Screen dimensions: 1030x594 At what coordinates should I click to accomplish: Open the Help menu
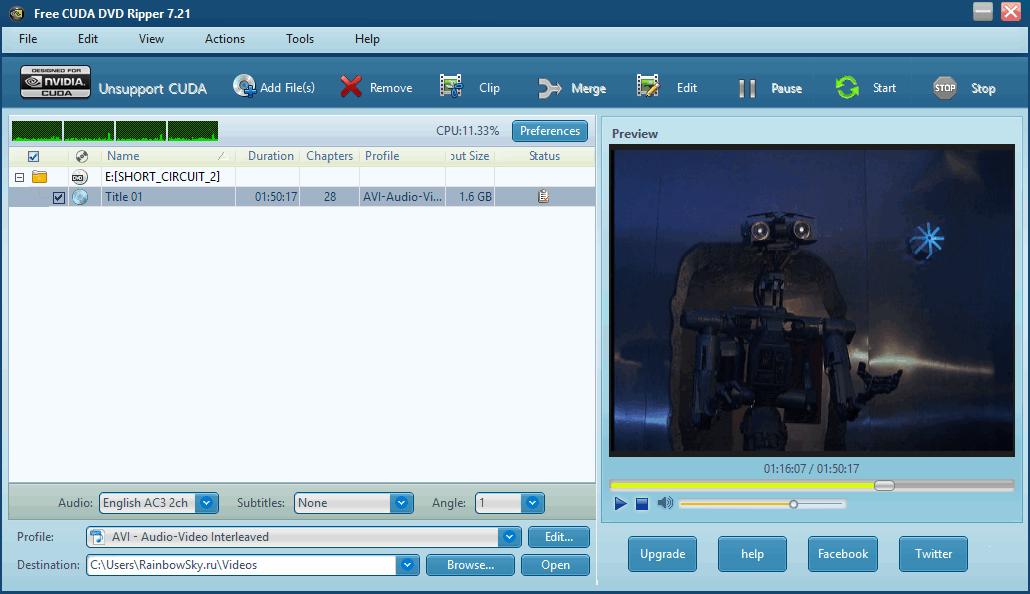point(367,39)
